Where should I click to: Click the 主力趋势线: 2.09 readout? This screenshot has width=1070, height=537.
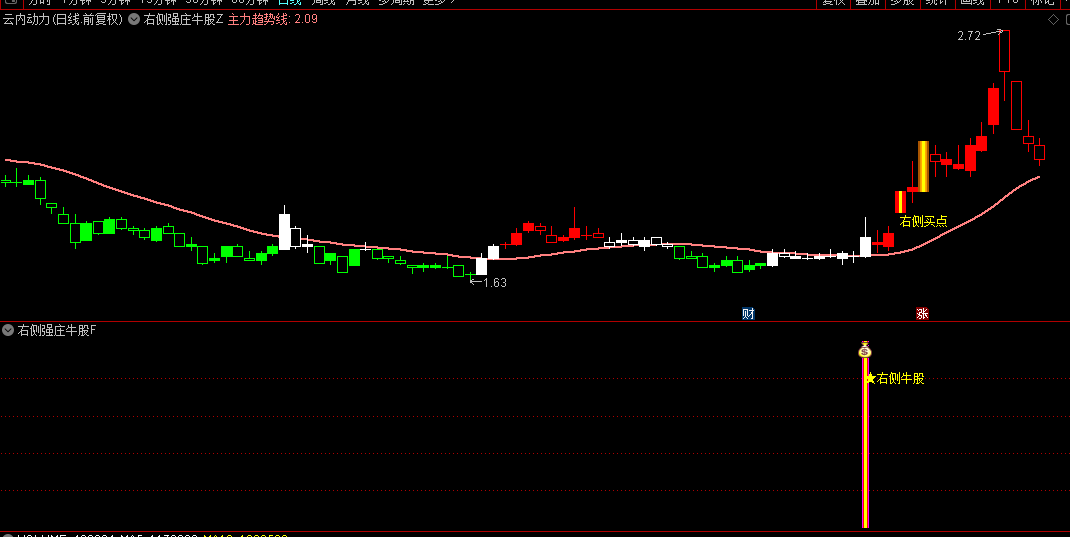[272, 20]
